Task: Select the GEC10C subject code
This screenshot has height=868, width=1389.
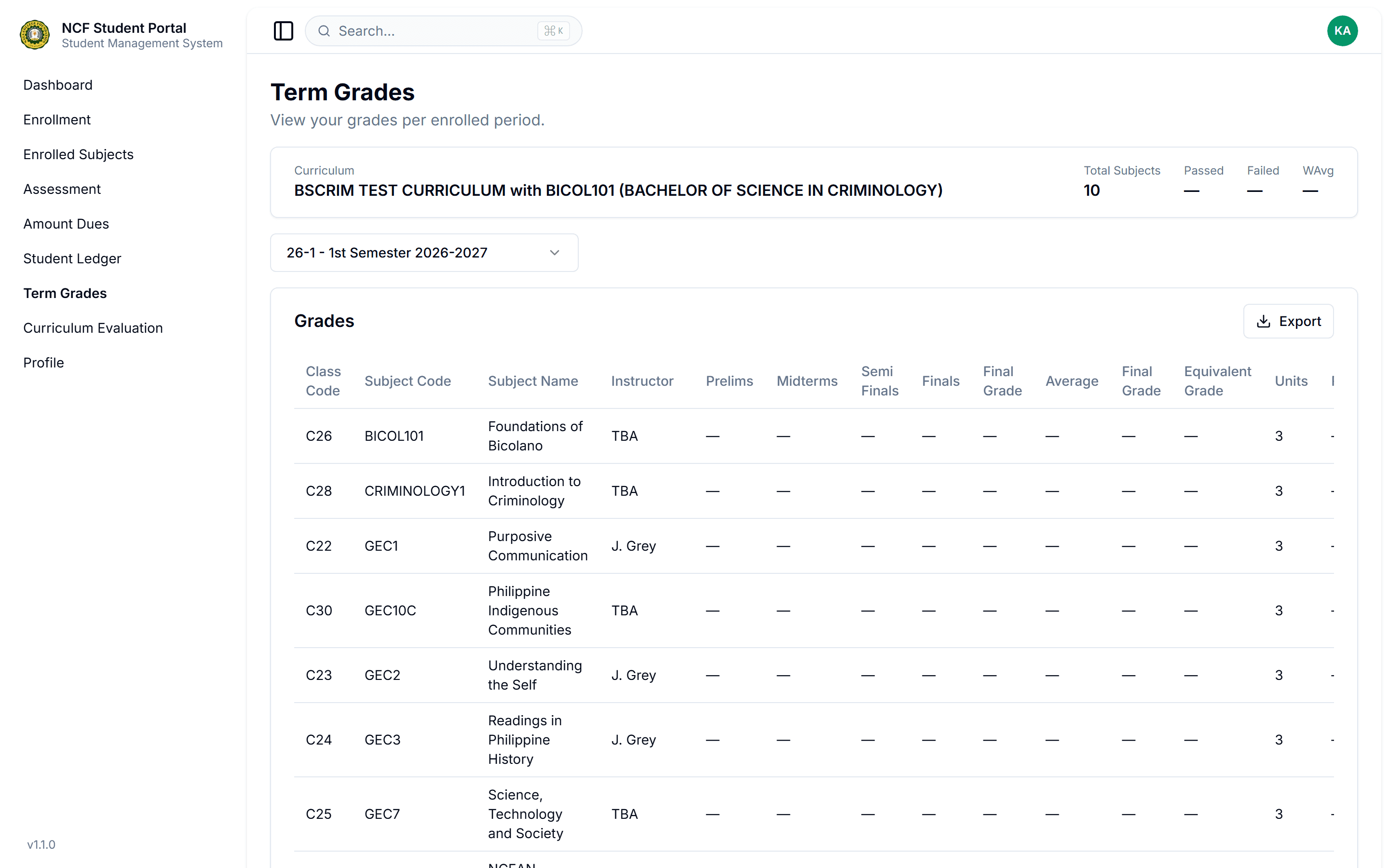Action: [x=390, y=611]
